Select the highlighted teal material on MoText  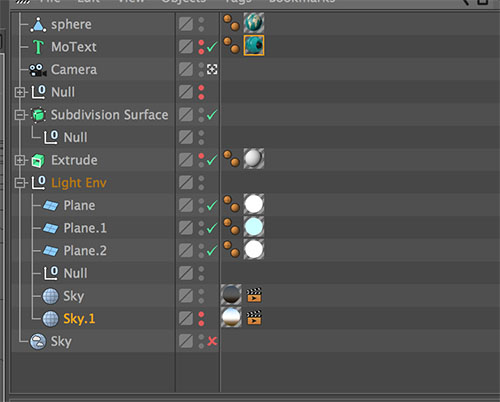tap(254, 45)
